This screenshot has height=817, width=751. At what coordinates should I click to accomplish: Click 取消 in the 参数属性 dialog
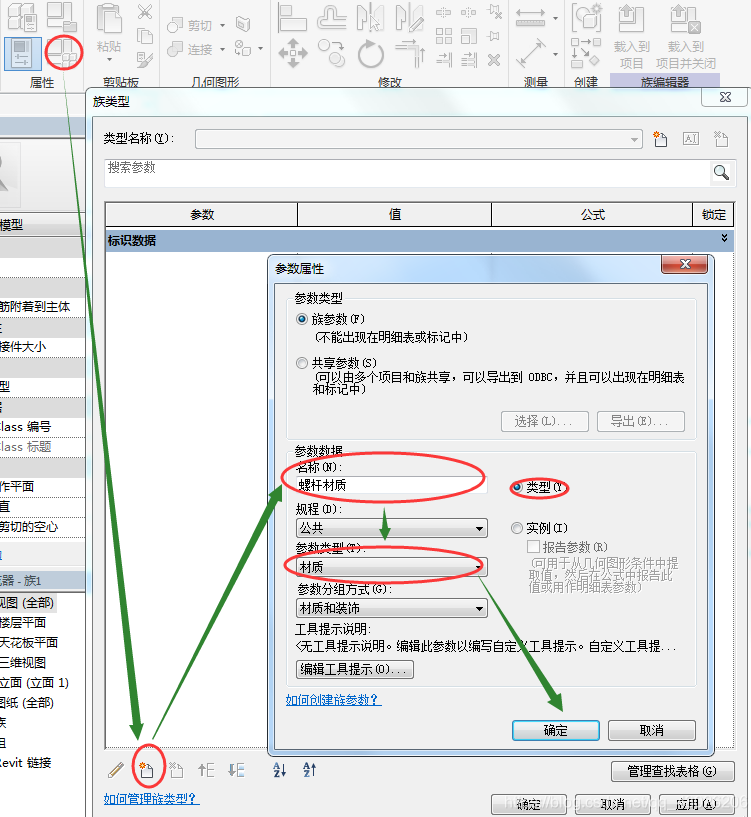[651, 731]
